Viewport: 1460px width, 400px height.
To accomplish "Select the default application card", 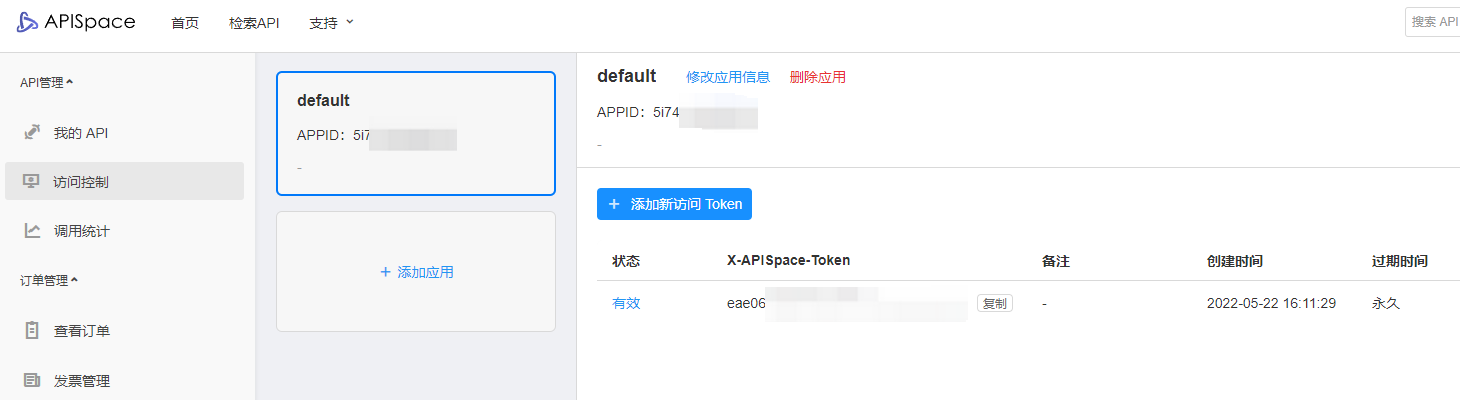I will 416,134.
